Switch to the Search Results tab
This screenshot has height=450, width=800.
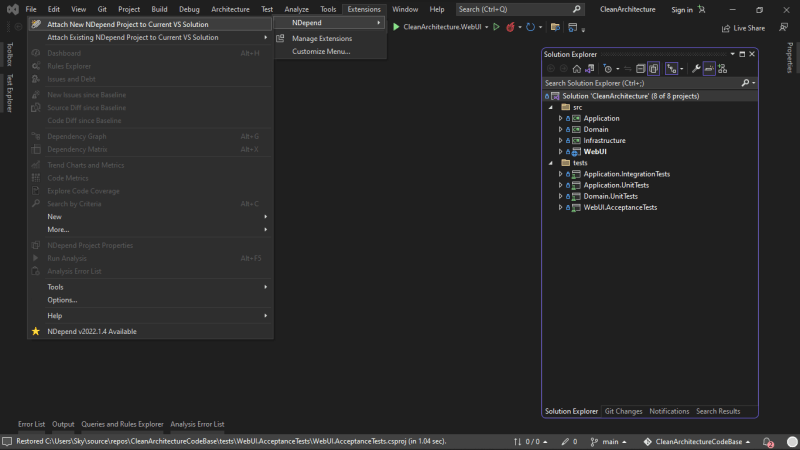718,411
